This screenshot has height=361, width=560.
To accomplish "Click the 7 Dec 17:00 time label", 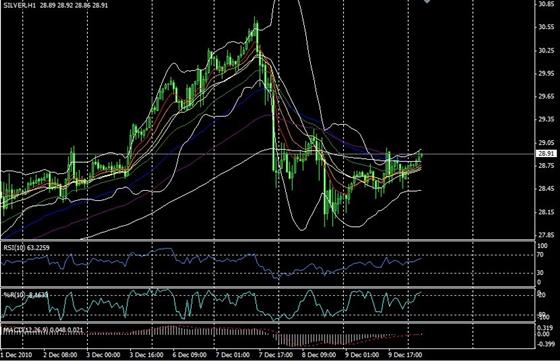I will pyautogui.click(x=276, y=355).
